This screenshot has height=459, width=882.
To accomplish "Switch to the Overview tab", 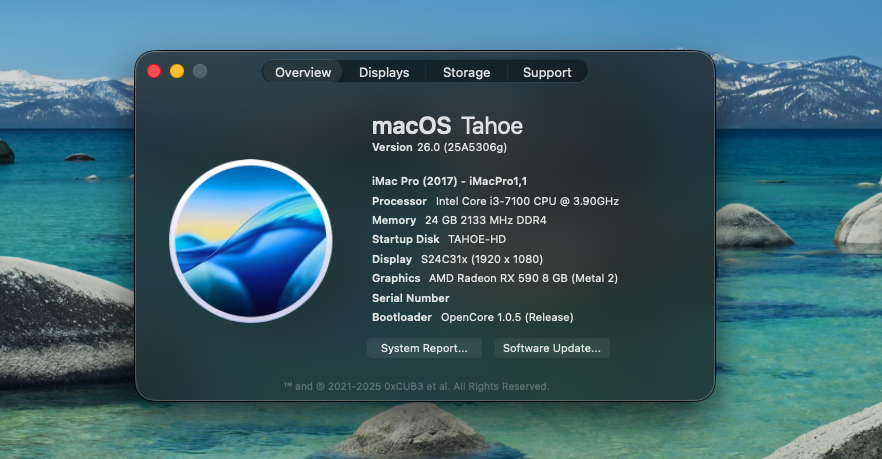I will click(x=303, y=72).
